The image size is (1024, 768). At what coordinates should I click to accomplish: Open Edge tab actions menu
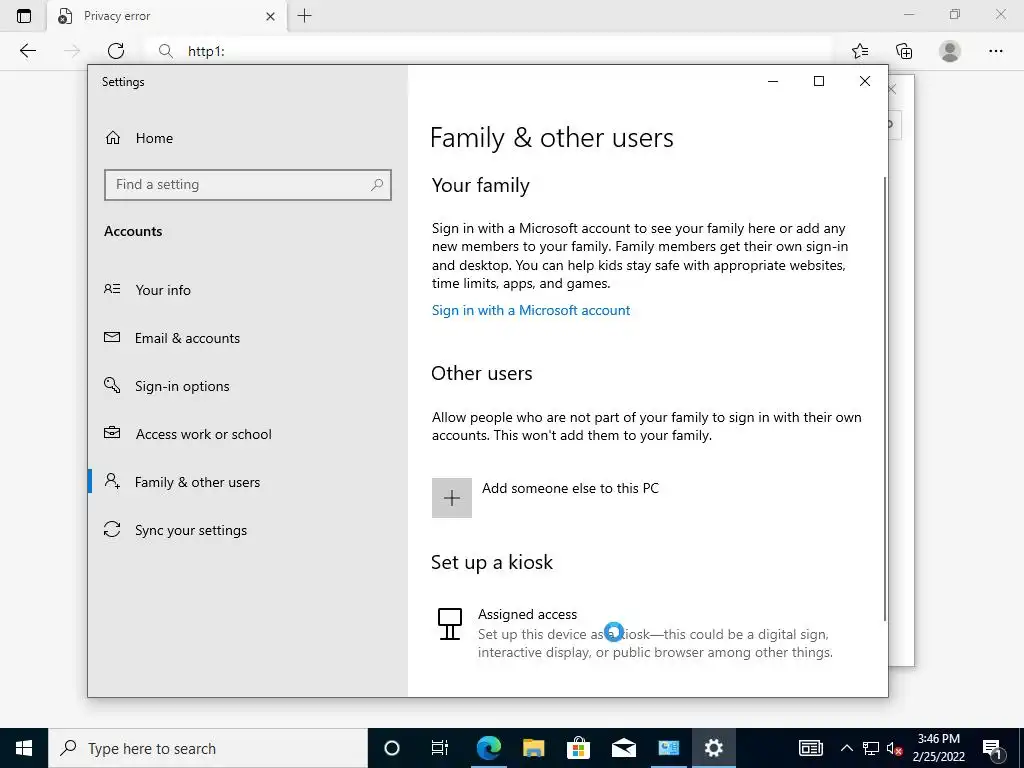click(24, 16)
